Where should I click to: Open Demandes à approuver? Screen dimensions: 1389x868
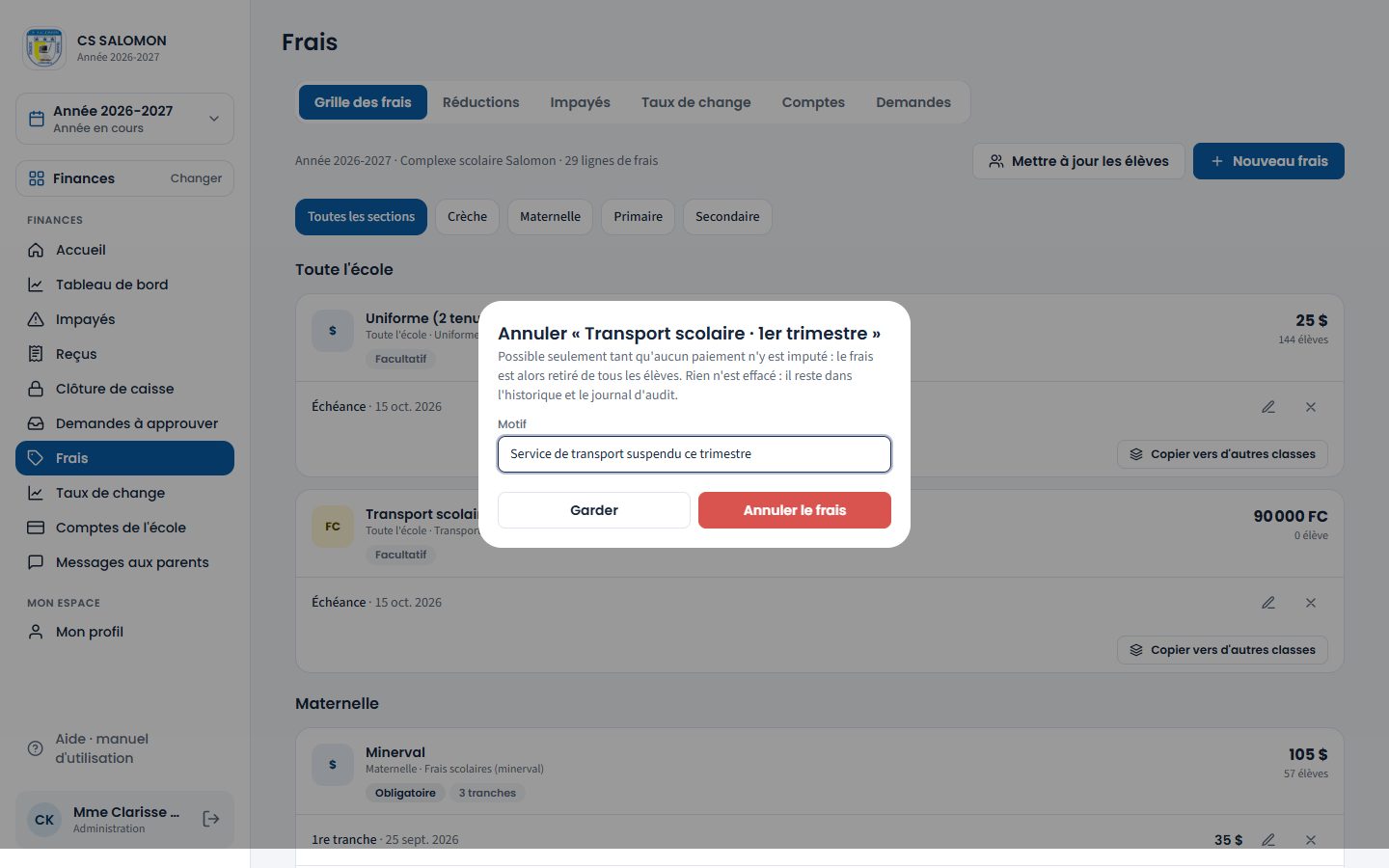tap(124, 423)
